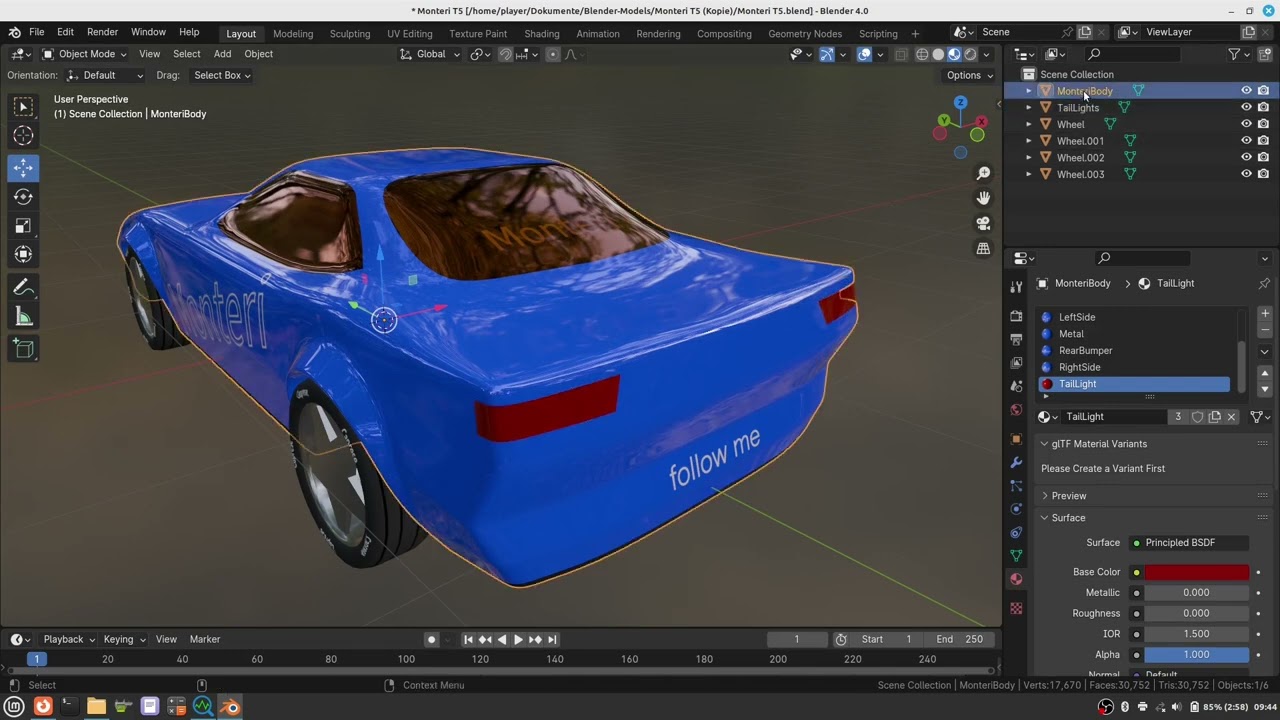This screenshot has height=720, width=1280.
Task: Toggle proportional editing in header
Action: pos(552,54)
